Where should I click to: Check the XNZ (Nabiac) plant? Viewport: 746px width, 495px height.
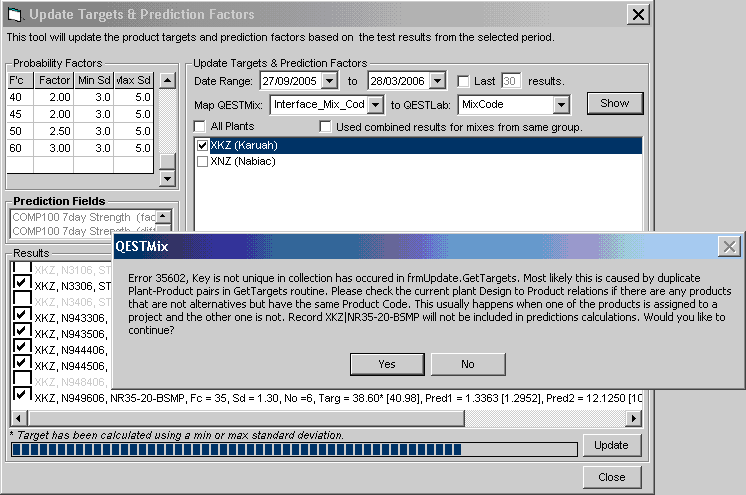click(x=203, y=161)
